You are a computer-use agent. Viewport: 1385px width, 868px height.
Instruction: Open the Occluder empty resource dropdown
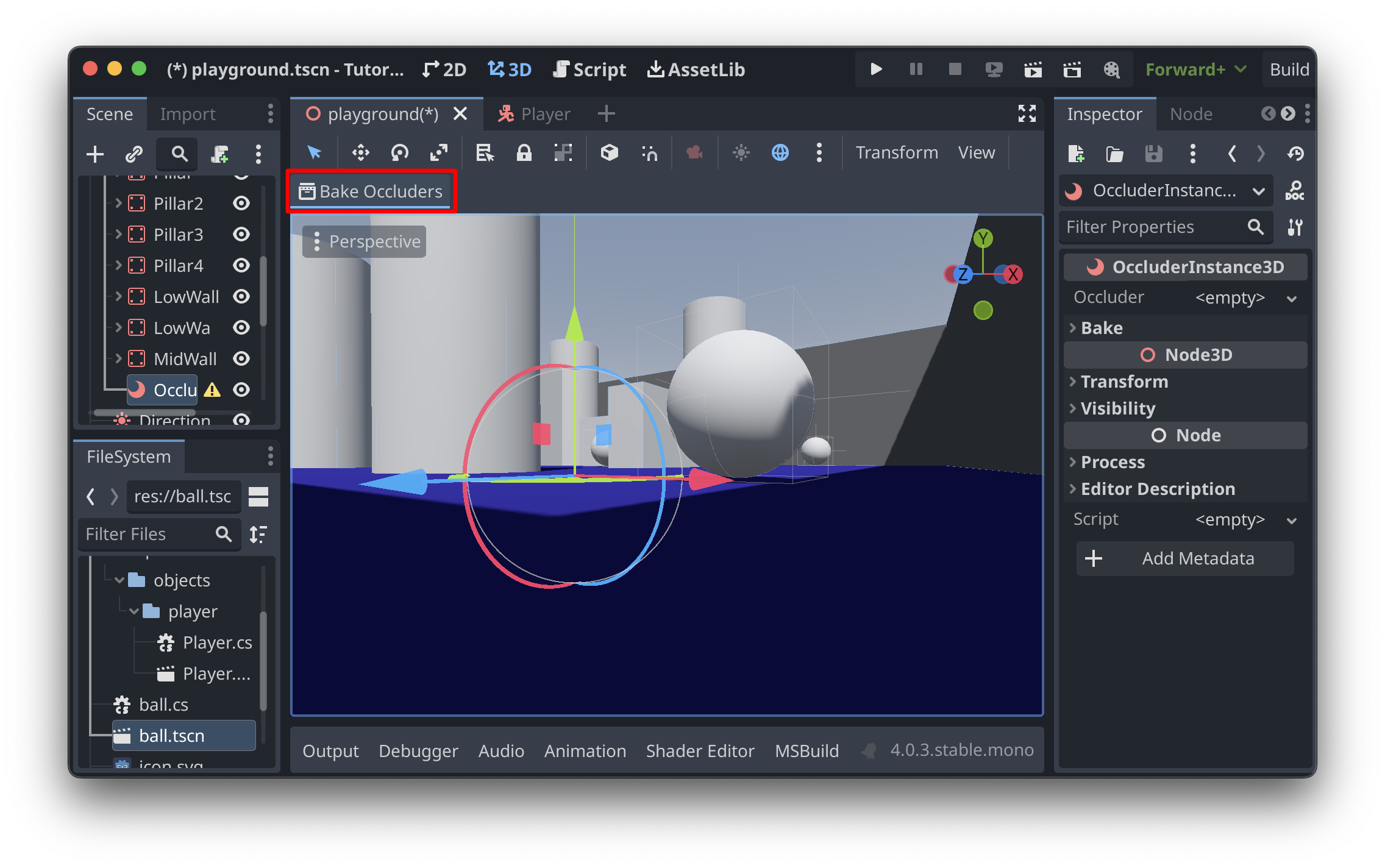[1292, 298]
